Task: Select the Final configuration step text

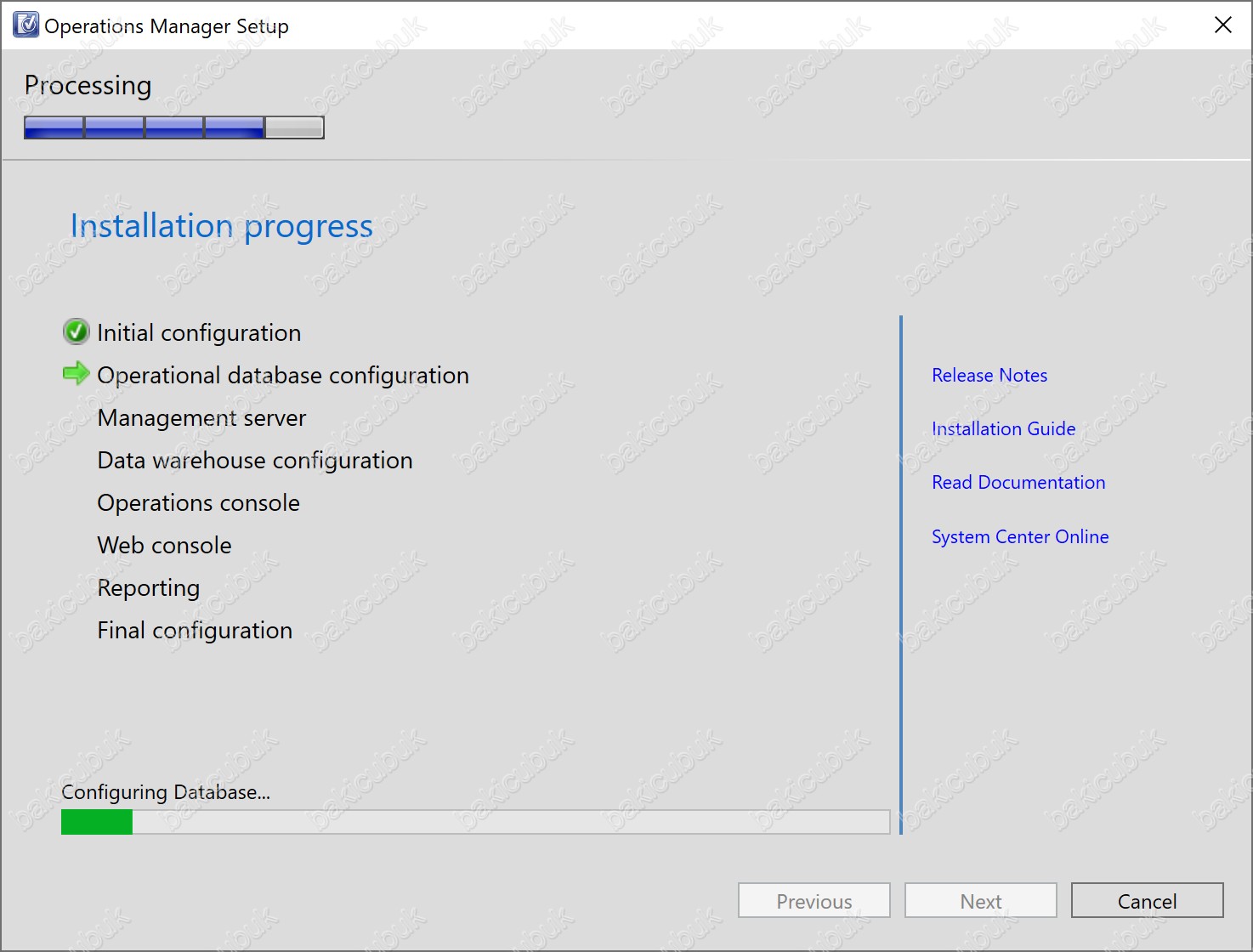Action: (x=195, y=630)
